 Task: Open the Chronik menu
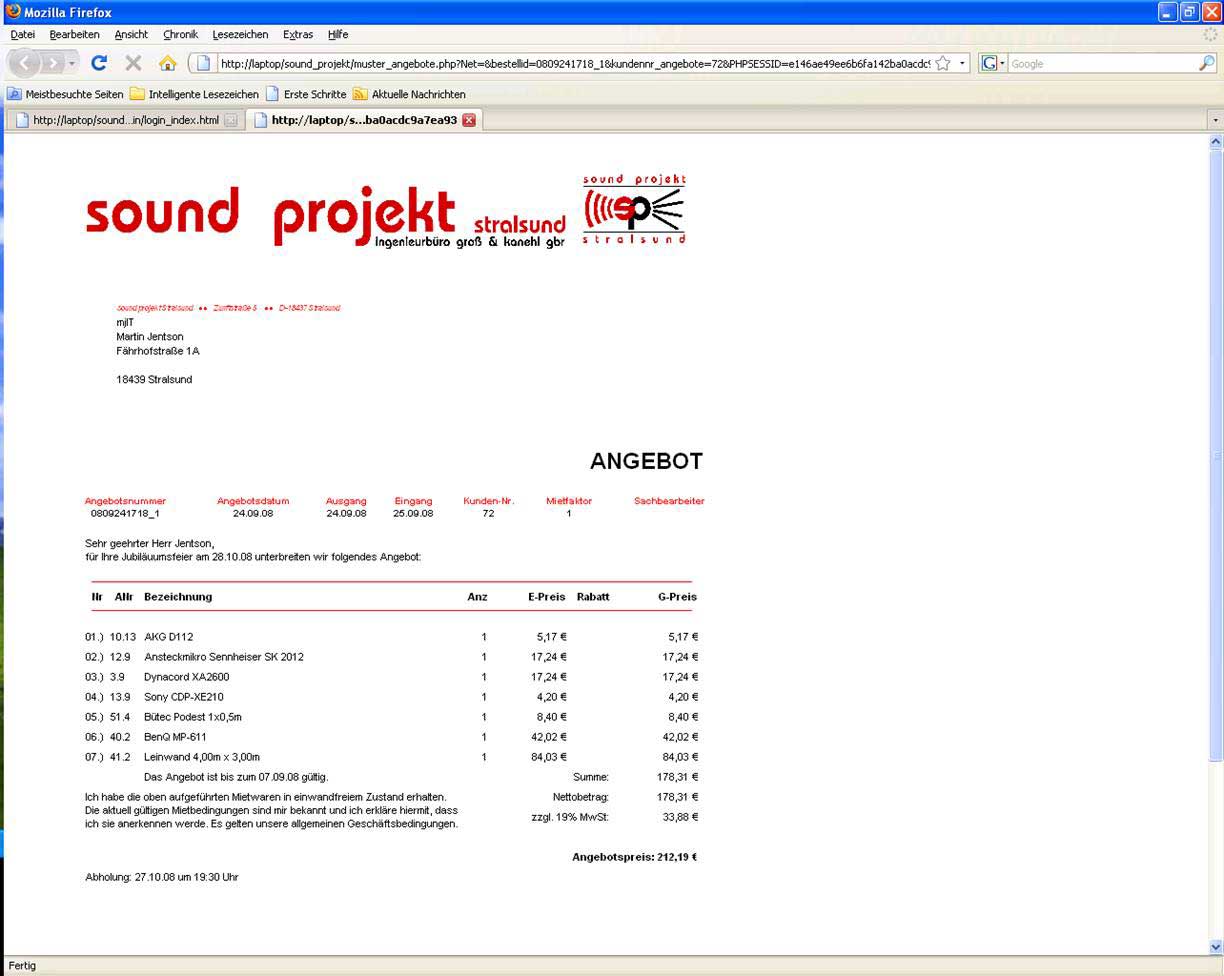(181, 34)
